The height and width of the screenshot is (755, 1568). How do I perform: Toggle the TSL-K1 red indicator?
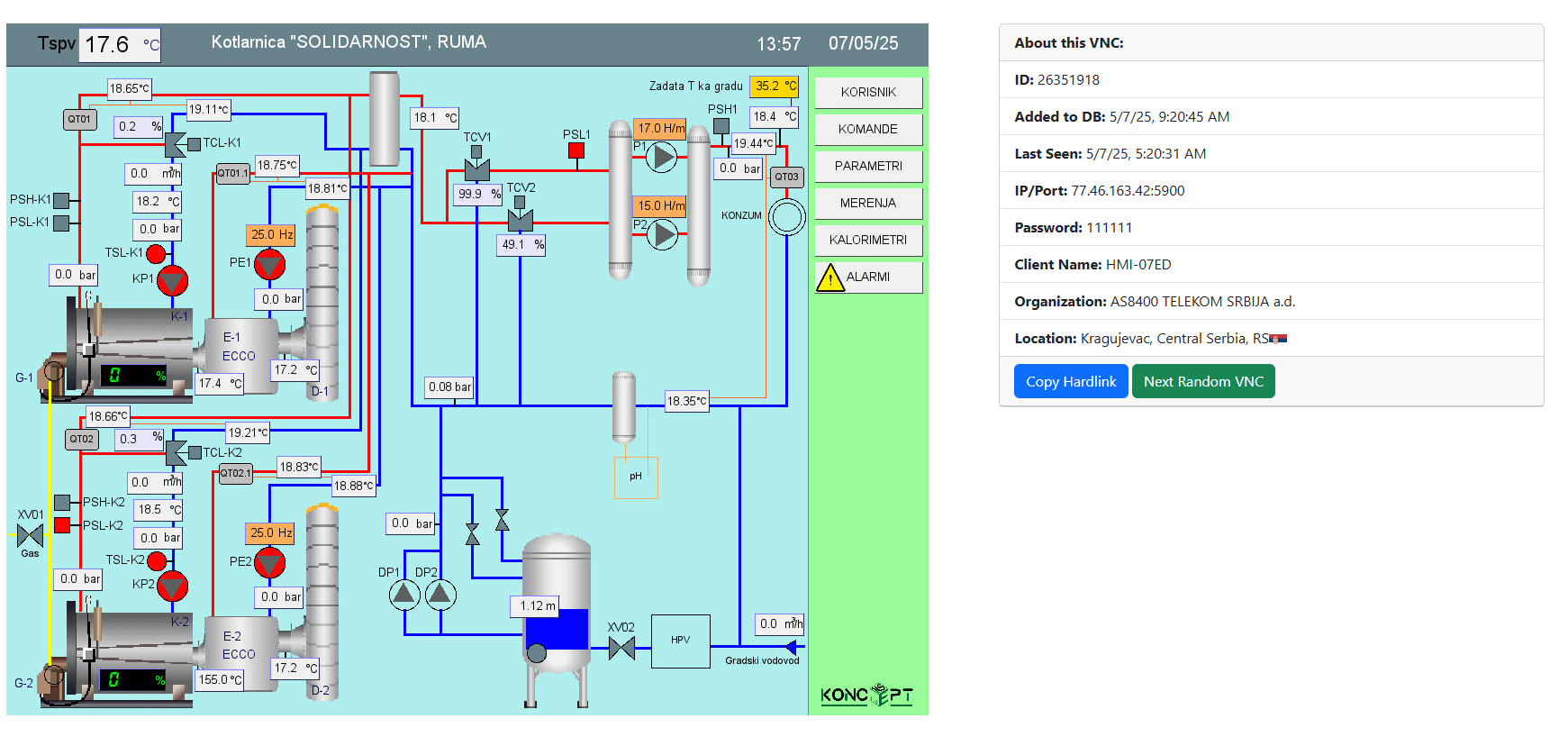[x=156, y=253]
